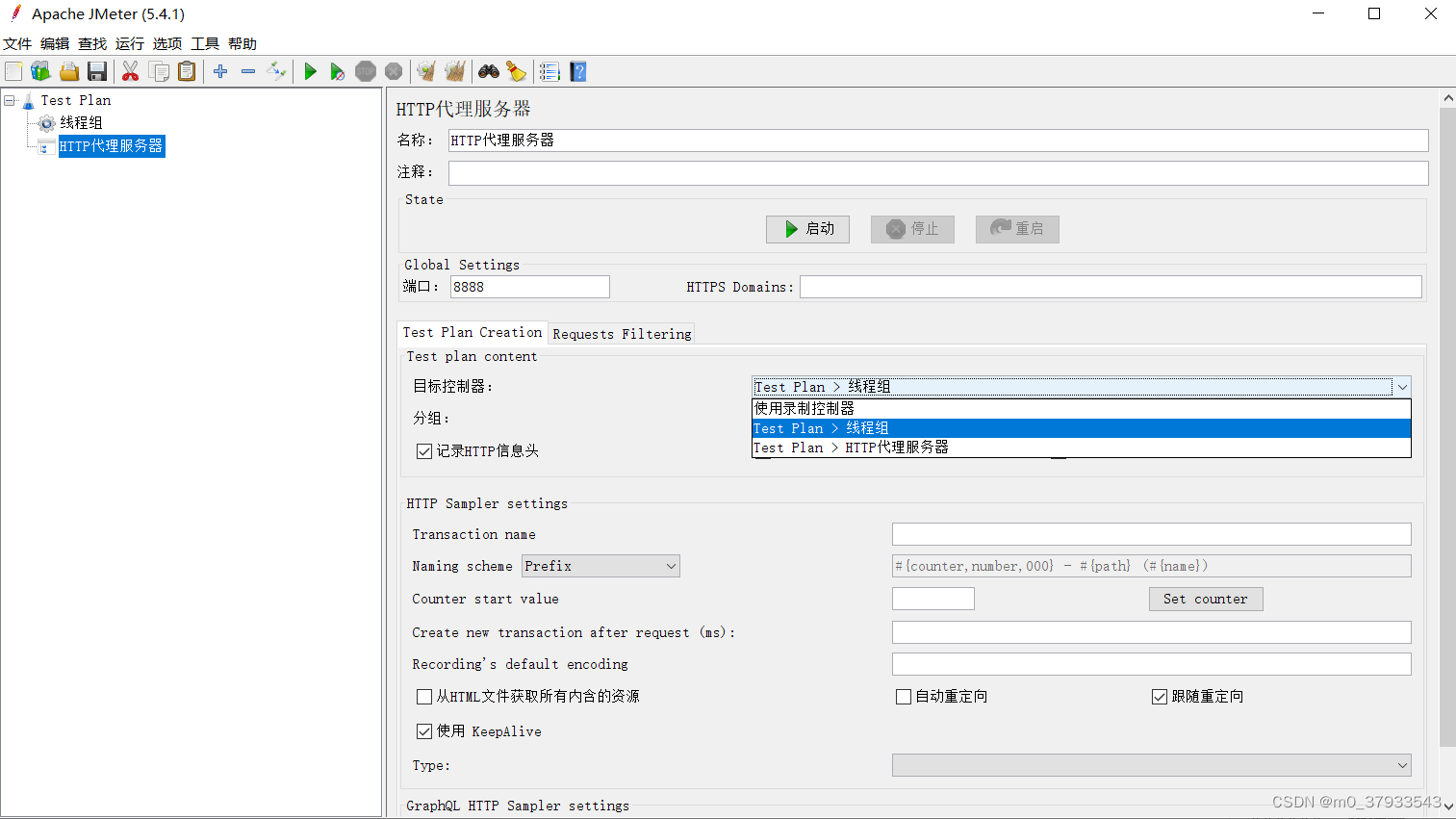Viewport: 1456px width, 819px height.
Task: Click the HTTPS Domains input field
Action: (1111, 287)
